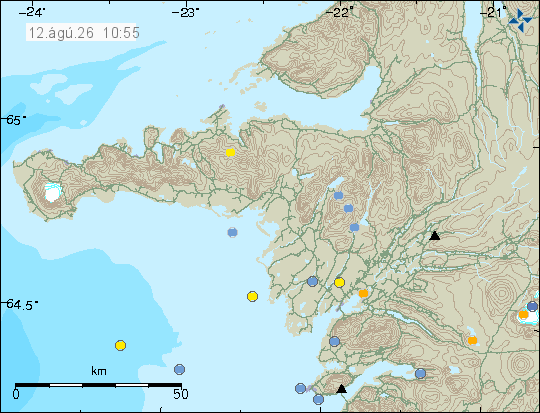Click the black triangle station in the east
This screenshot has height=413, width=540.
tap(435, 236)
